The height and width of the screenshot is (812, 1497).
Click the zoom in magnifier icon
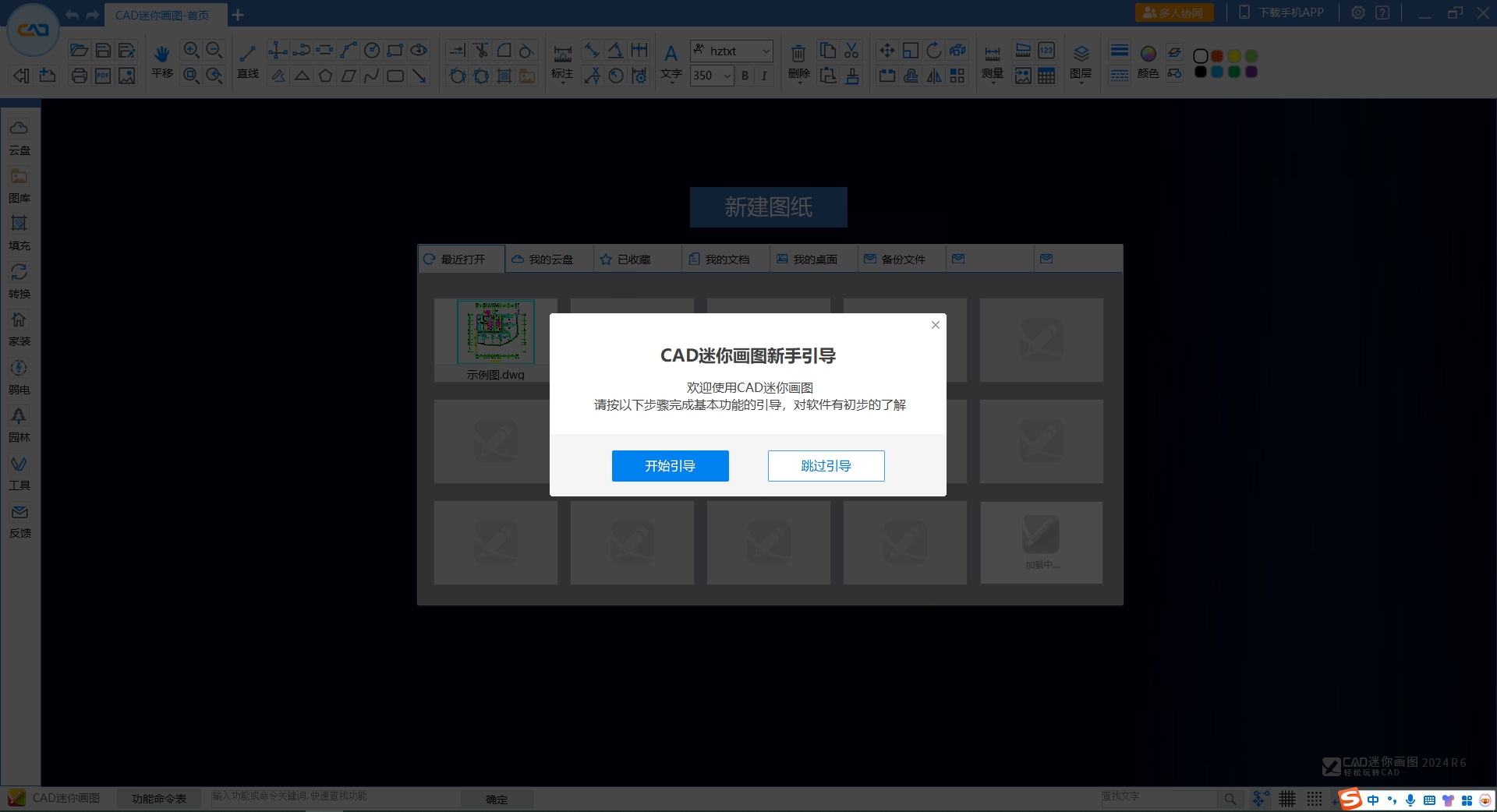(x=191, y=51)
